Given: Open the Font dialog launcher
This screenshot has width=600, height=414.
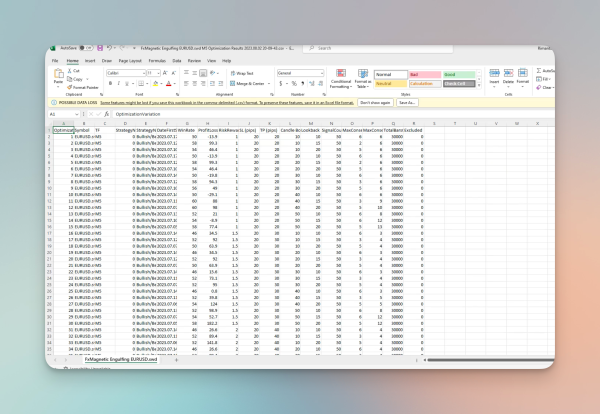Looking at the screenshot, I should click(x=178, y=94).
